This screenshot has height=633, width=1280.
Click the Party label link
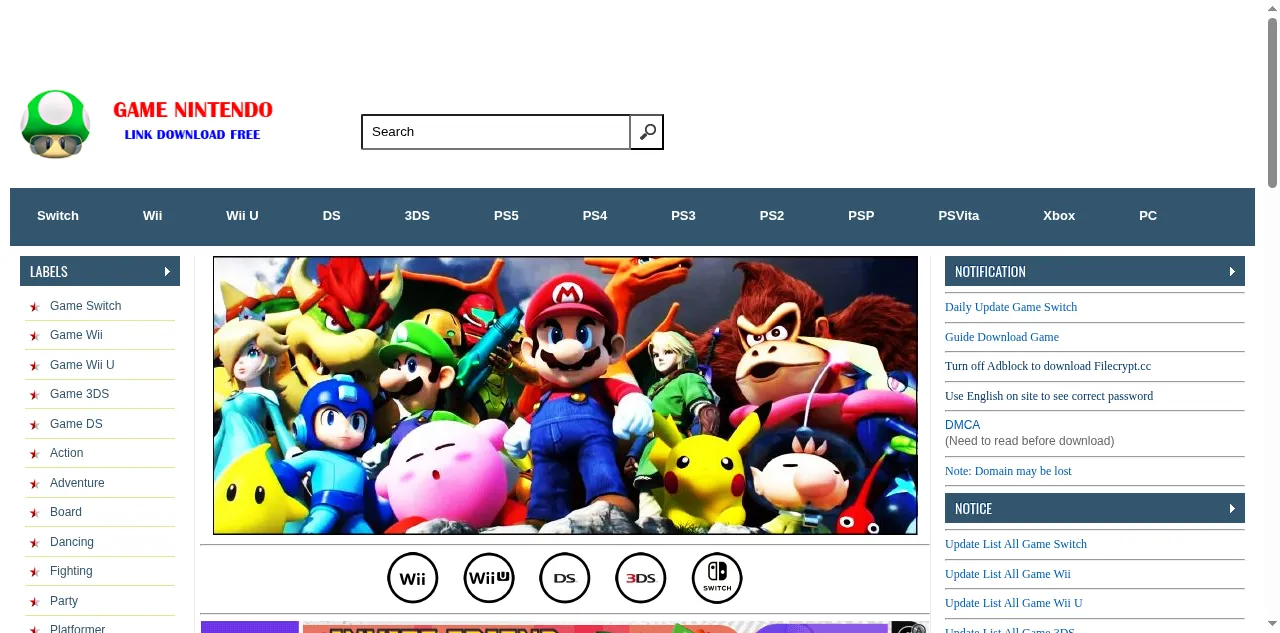(x=64, y=601)
